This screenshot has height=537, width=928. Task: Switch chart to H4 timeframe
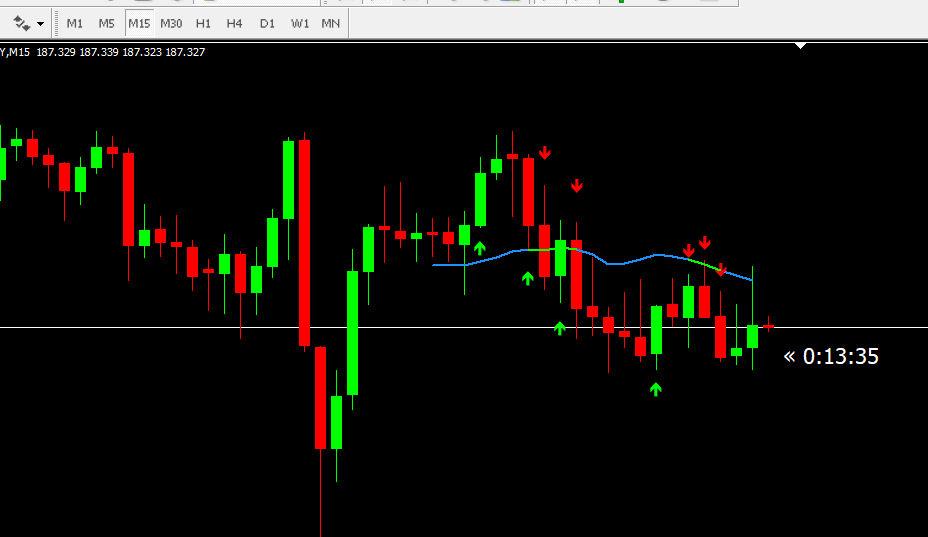tap(234, 24)
